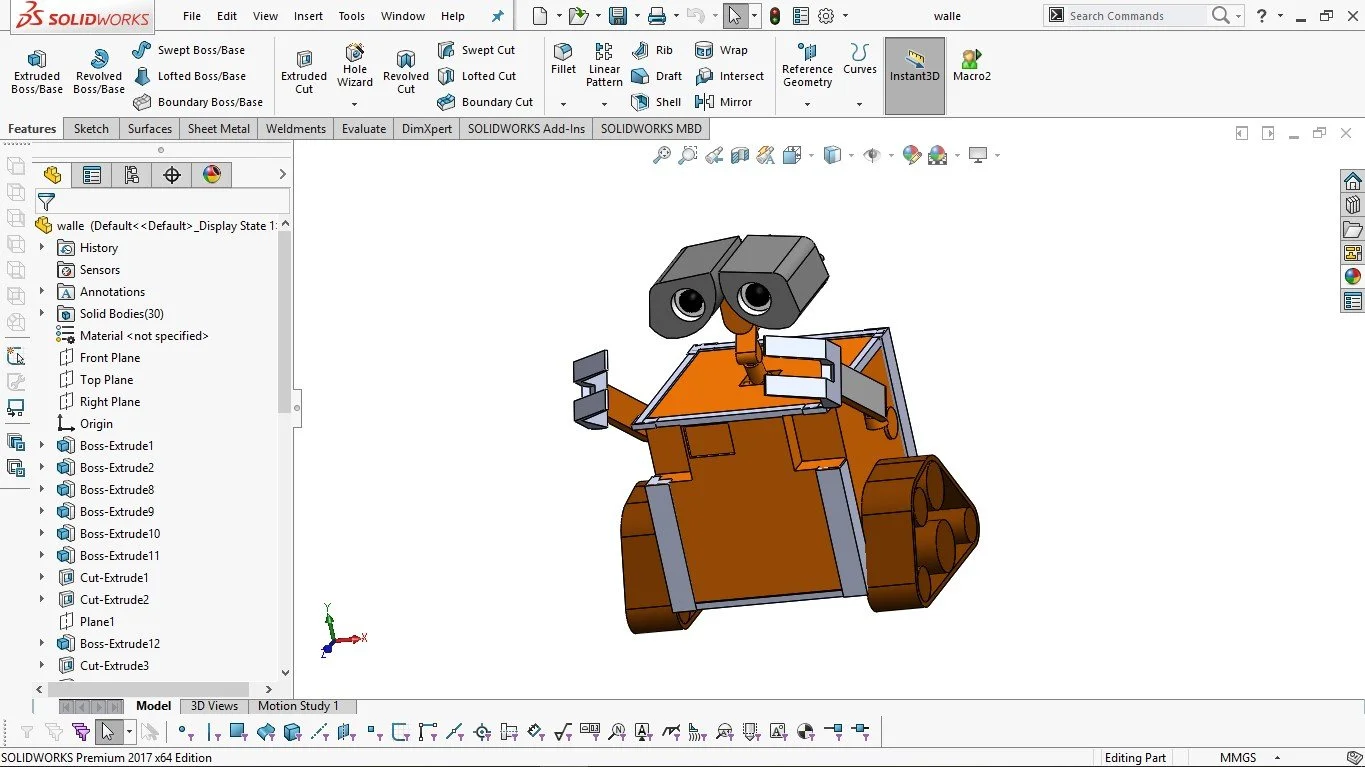Expand the Boss-Extrude12 feature

pyautogui.click(x=42, y=643)
